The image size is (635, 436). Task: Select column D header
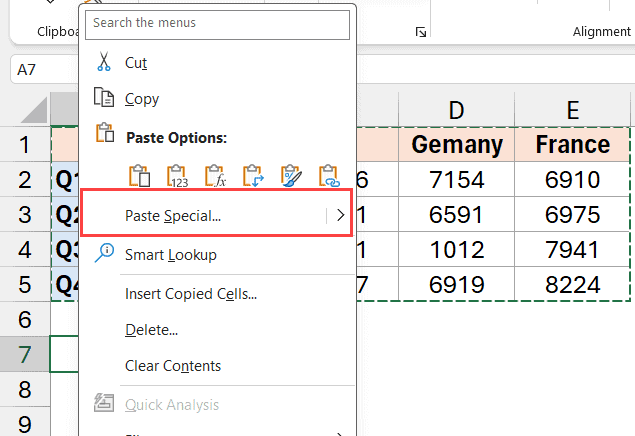pyautogui.click(x=456, y=110)
